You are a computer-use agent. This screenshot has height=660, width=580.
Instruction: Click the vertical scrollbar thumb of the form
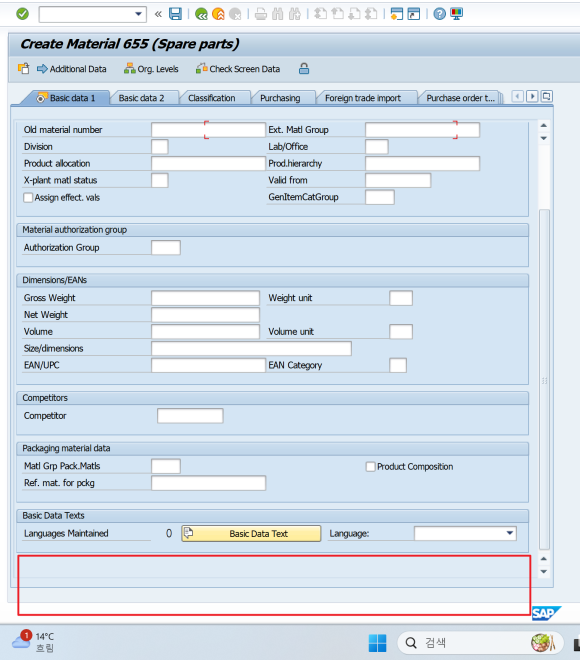click(x=544, y=379)
